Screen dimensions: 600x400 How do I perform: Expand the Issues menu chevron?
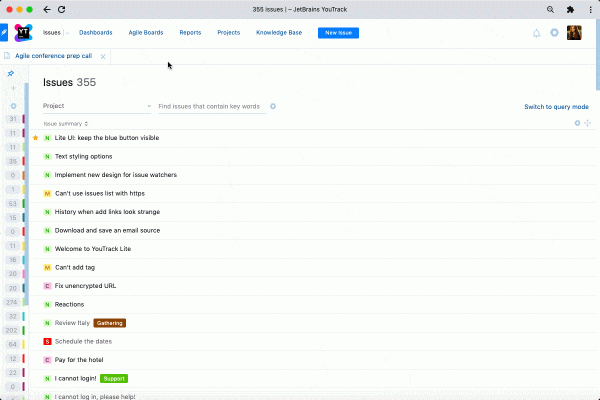(67, 33)
